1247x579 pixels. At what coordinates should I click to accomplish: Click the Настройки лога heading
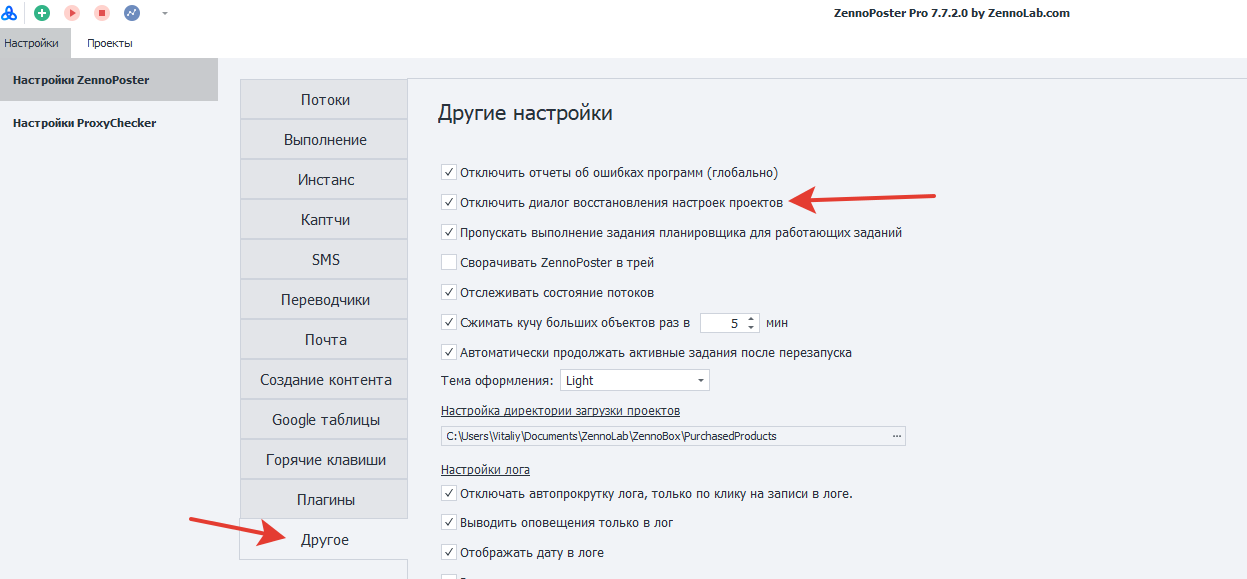click(485, 469)
